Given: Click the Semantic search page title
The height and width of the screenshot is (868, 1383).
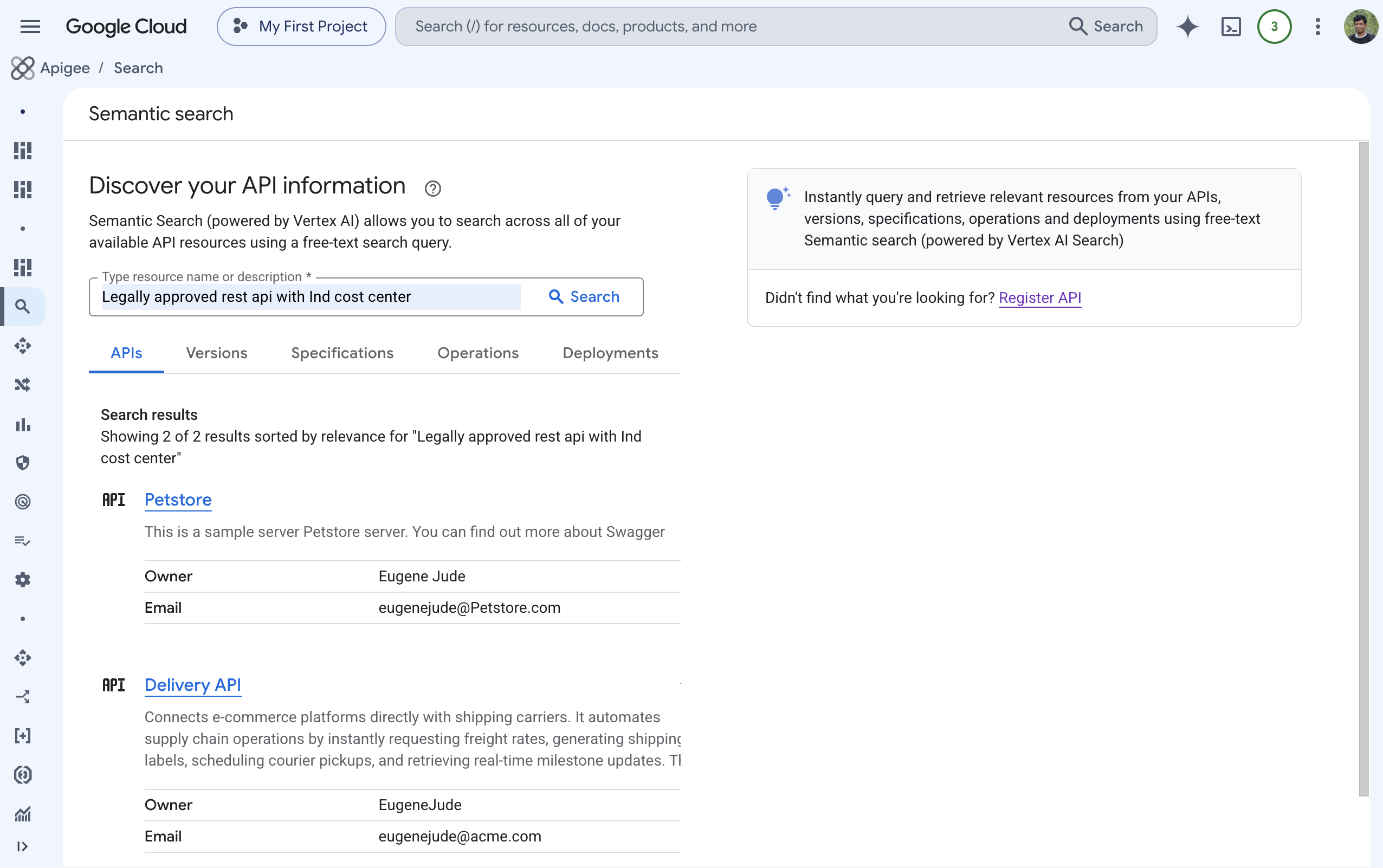Looking at the screenshot, I should point(161,114).
